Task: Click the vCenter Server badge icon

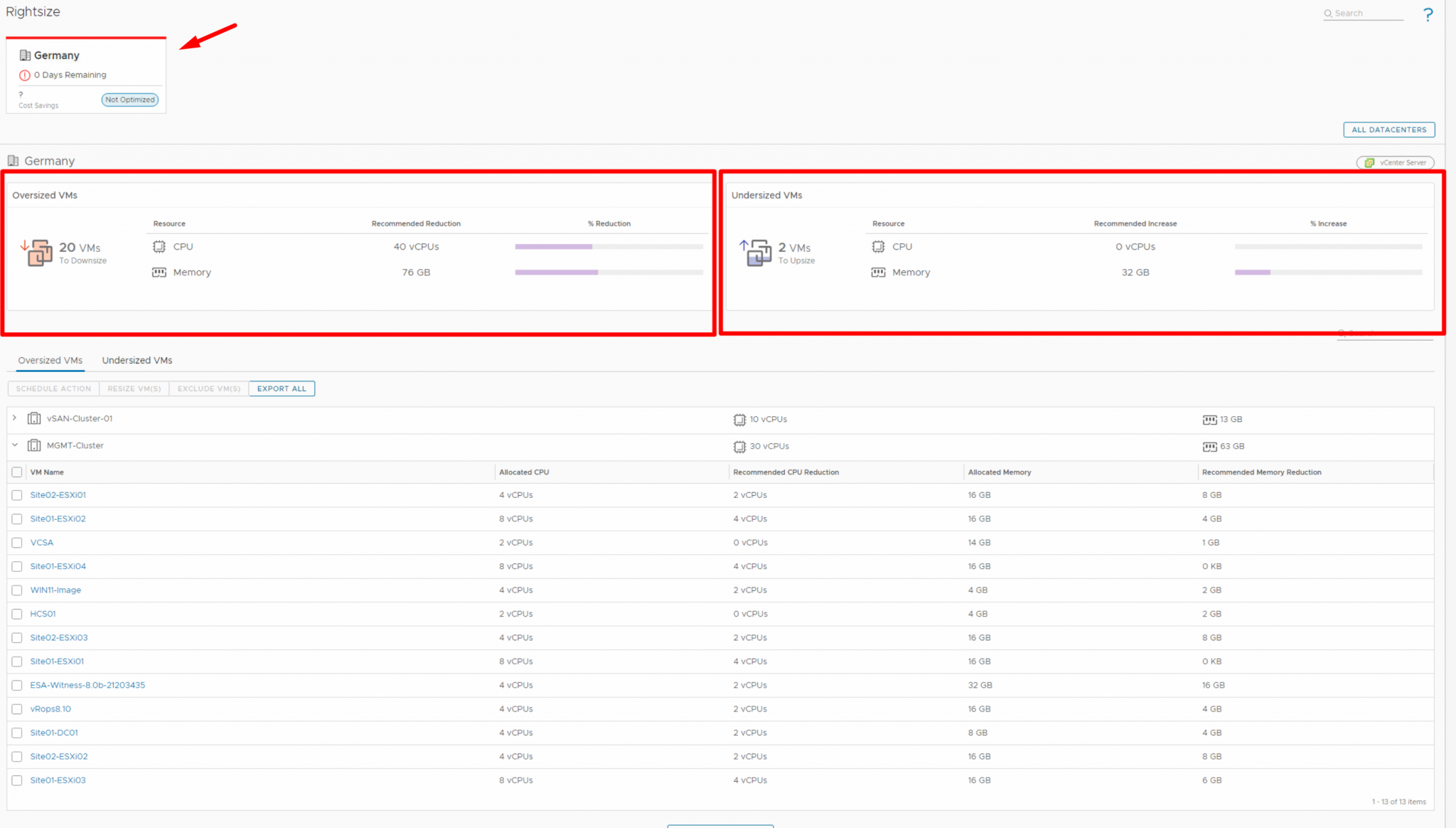Action: click(1369, 162)
